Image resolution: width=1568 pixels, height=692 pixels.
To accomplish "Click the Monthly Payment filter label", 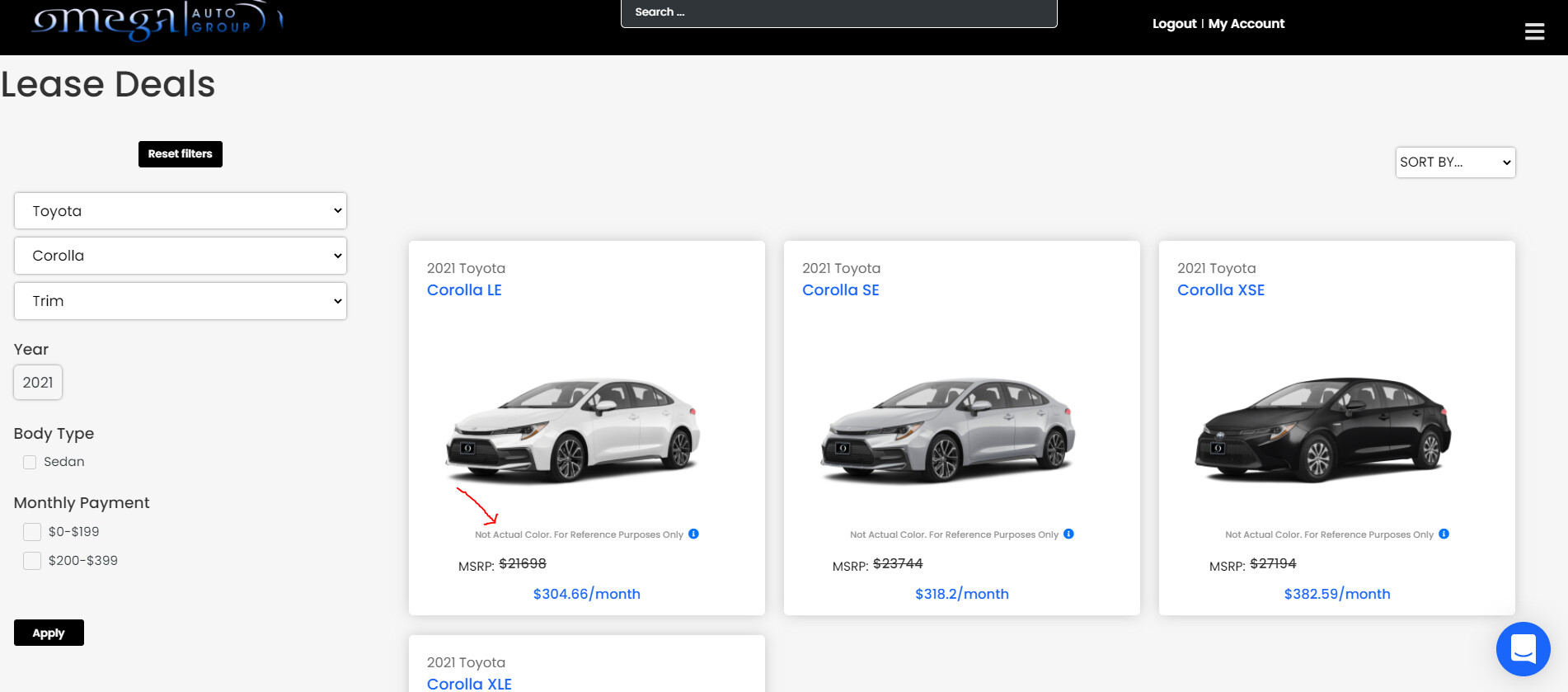I will coord(82,503).
